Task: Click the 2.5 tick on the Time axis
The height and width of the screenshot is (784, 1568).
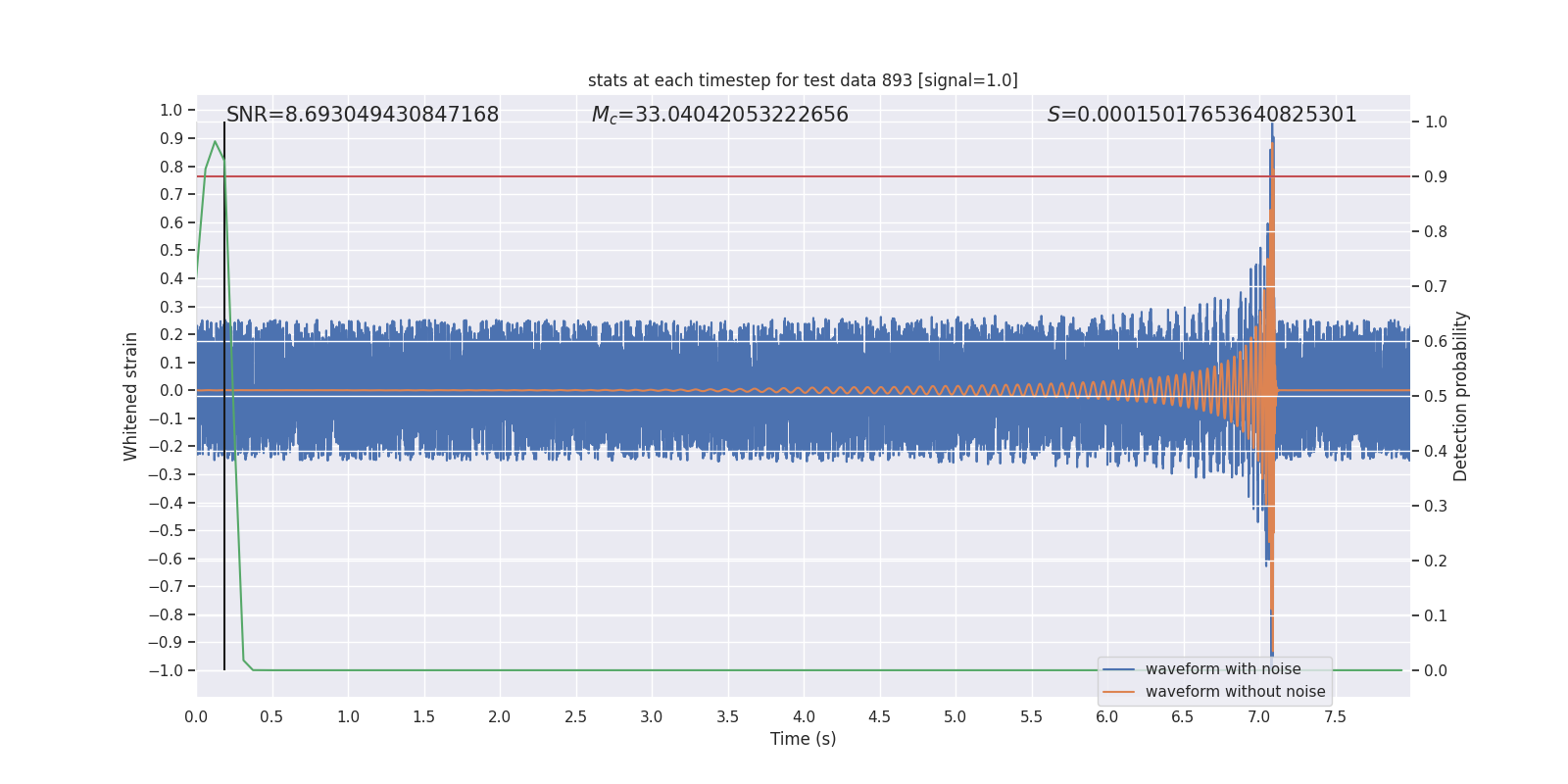Action: (575, 717)
